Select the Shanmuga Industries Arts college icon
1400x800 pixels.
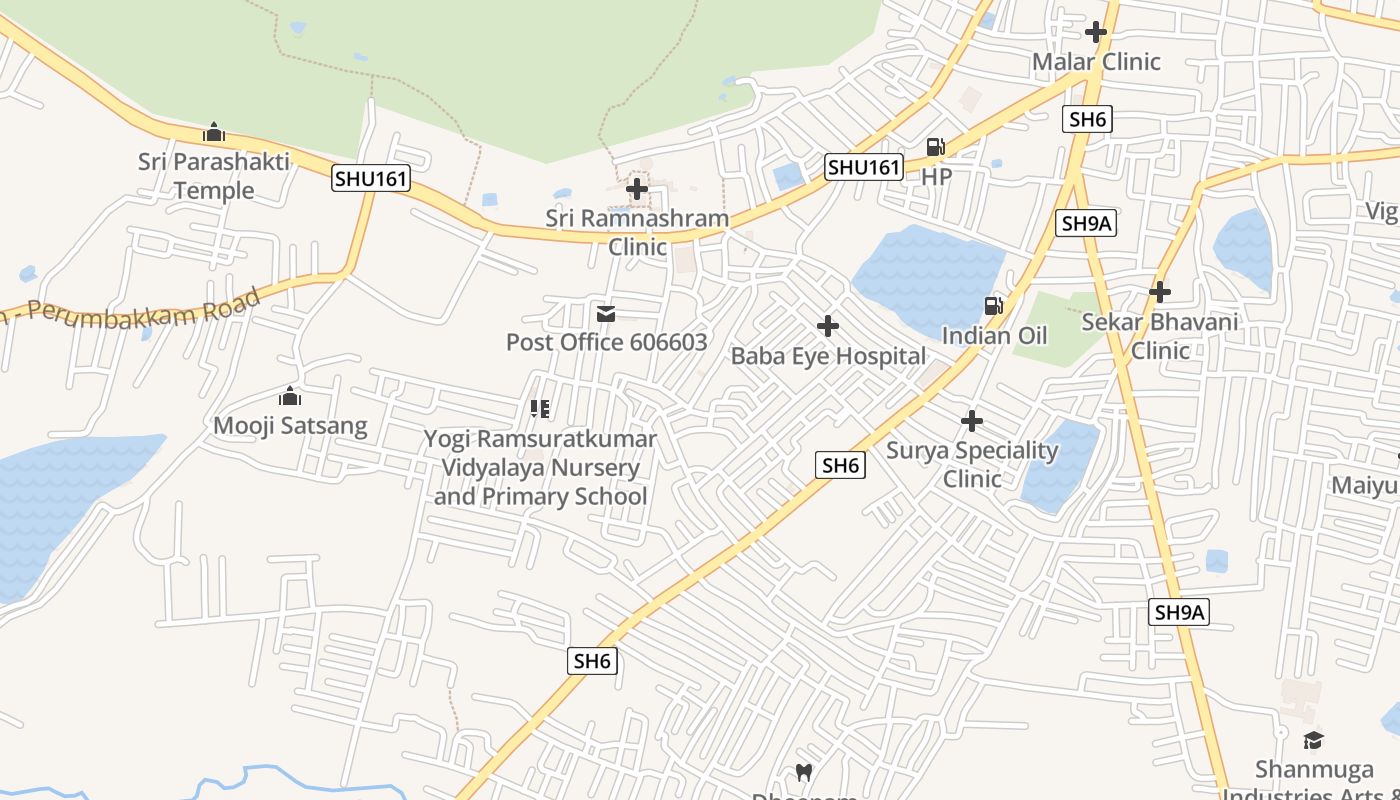(x=1313, y=740)
